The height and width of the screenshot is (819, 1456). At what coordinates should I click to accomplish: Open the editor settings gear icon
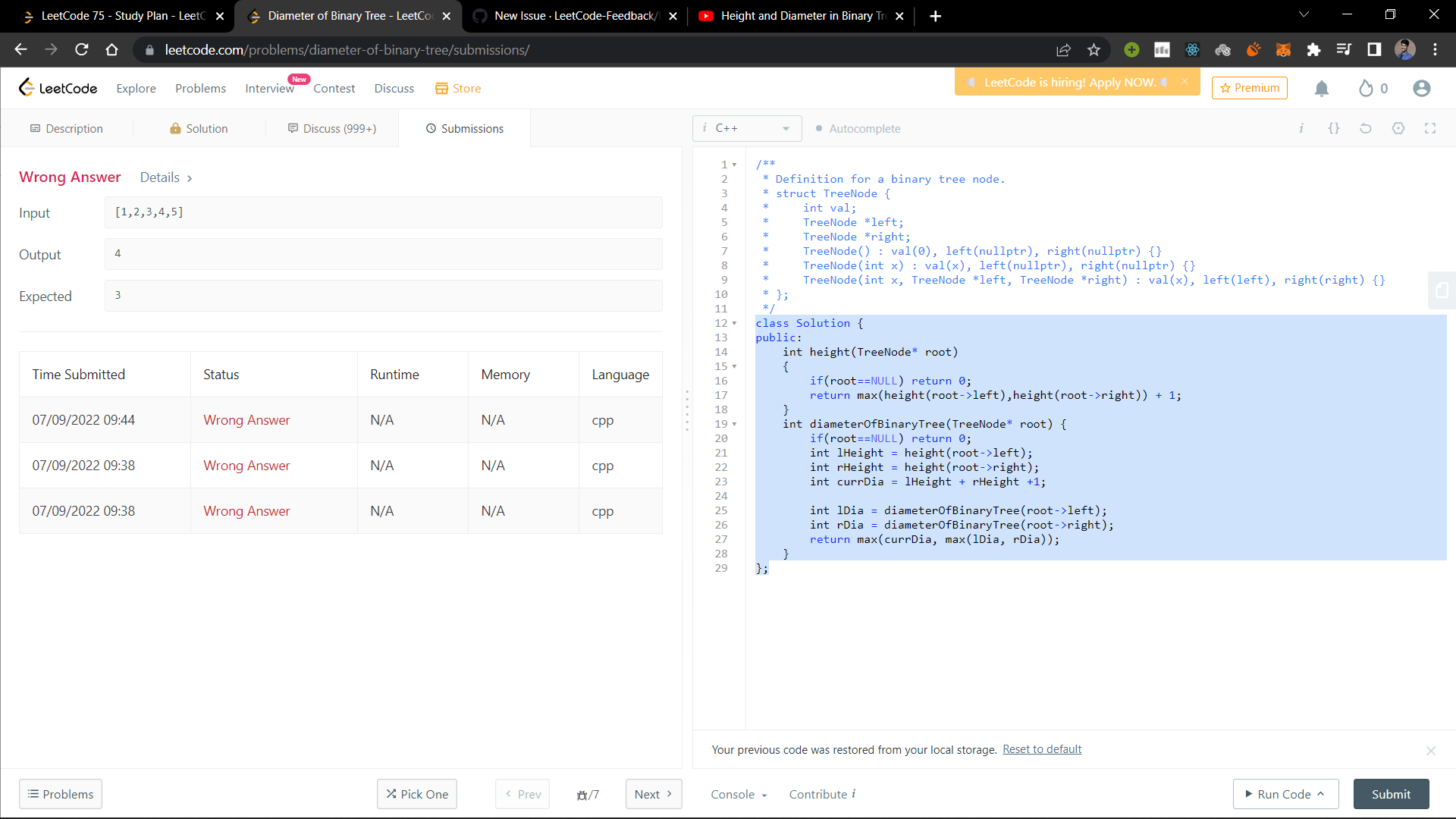point(1398,128)
